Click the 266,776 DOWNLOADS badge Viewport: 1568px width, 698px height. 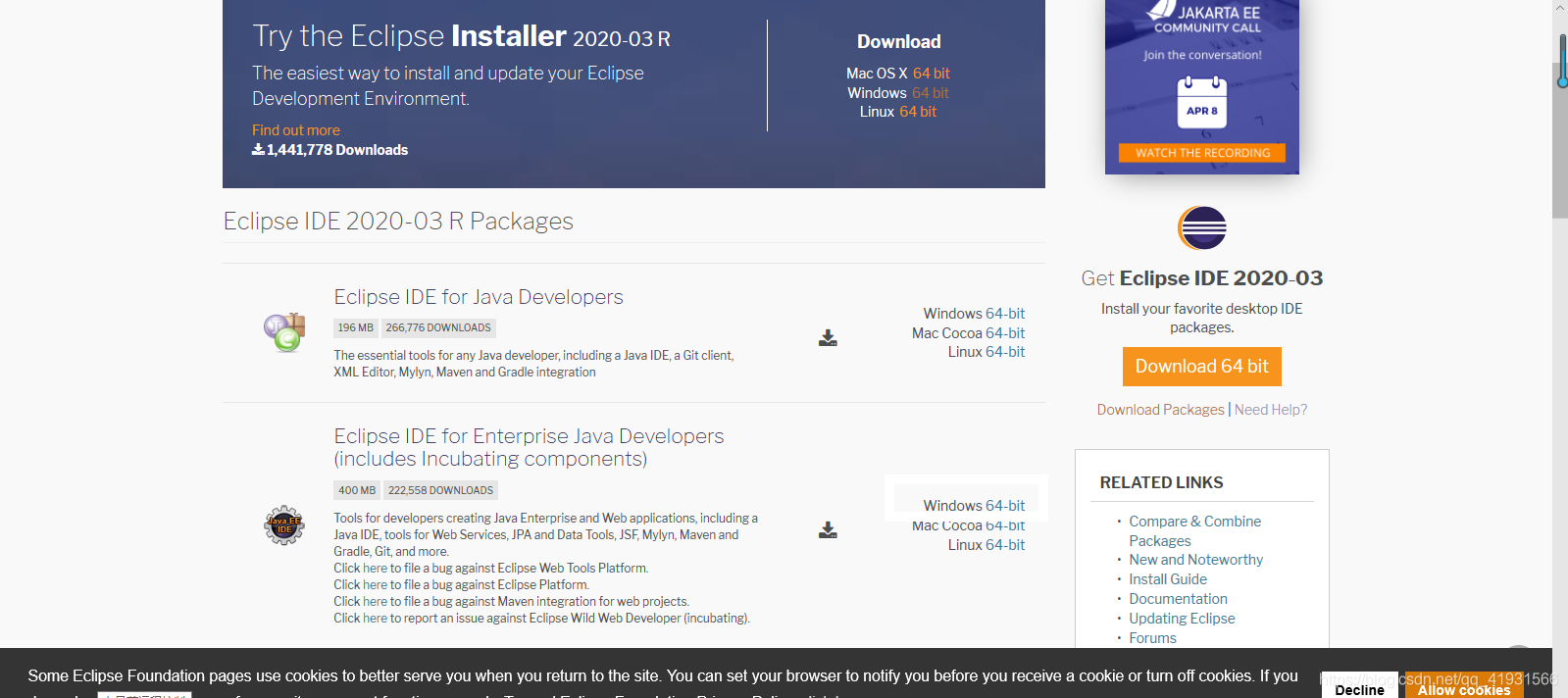[438, 327]
